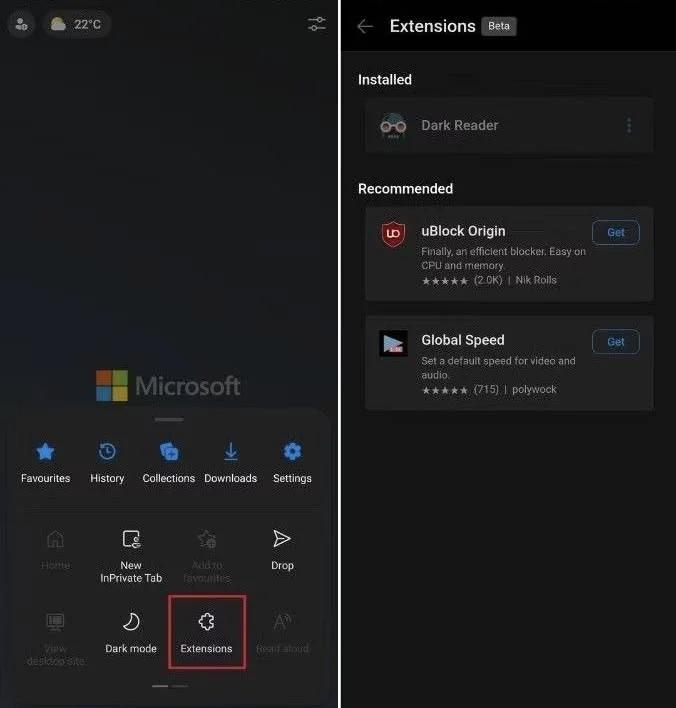Tap the Beta badge

point(499,26)
